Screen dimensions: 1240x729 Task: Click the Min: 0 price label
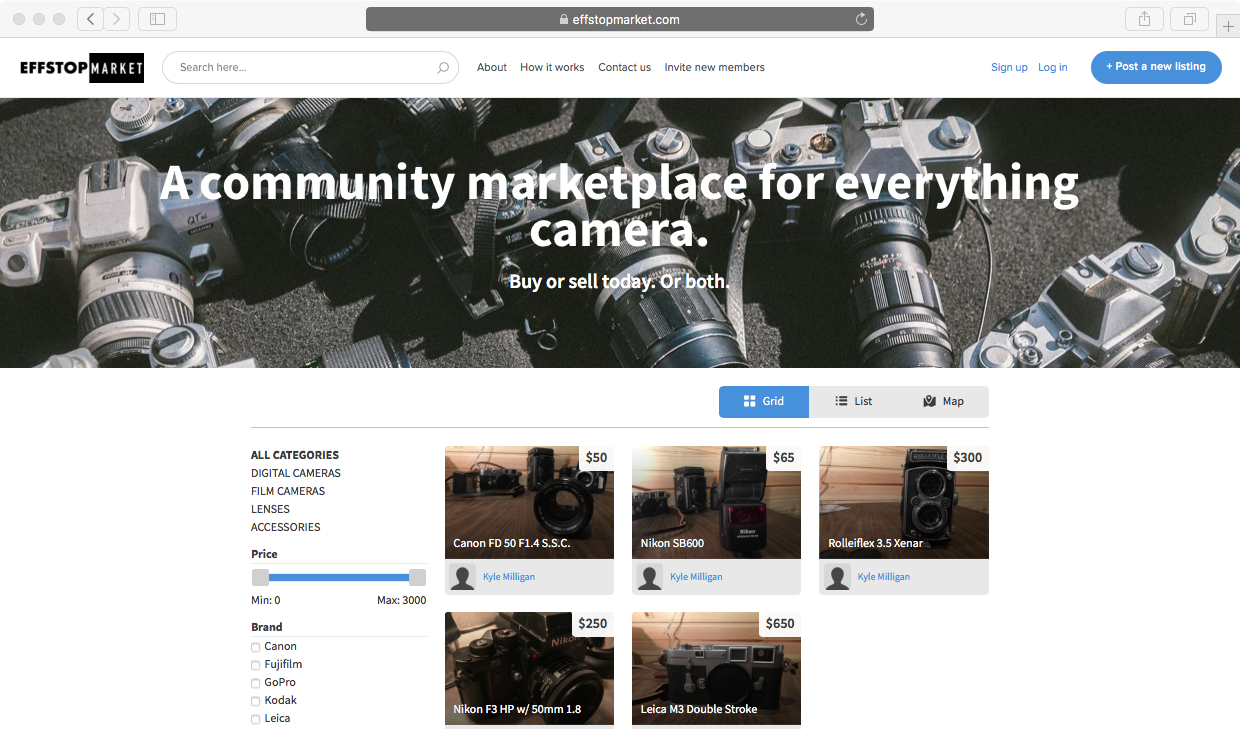[266, 601]
